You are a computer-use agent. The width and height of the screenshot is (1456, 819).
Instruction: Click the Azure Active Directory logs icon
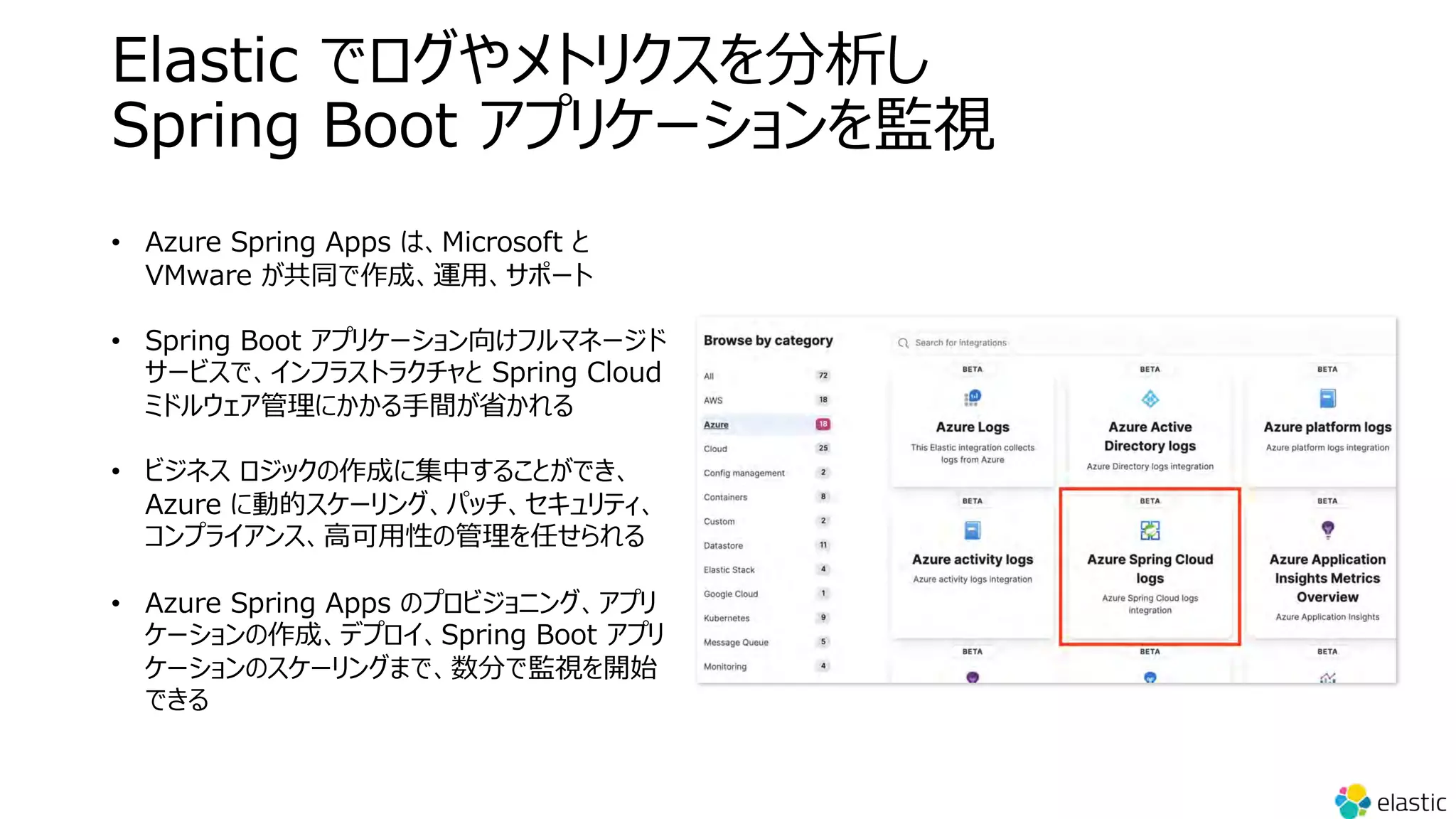[x=1150, y=399]
